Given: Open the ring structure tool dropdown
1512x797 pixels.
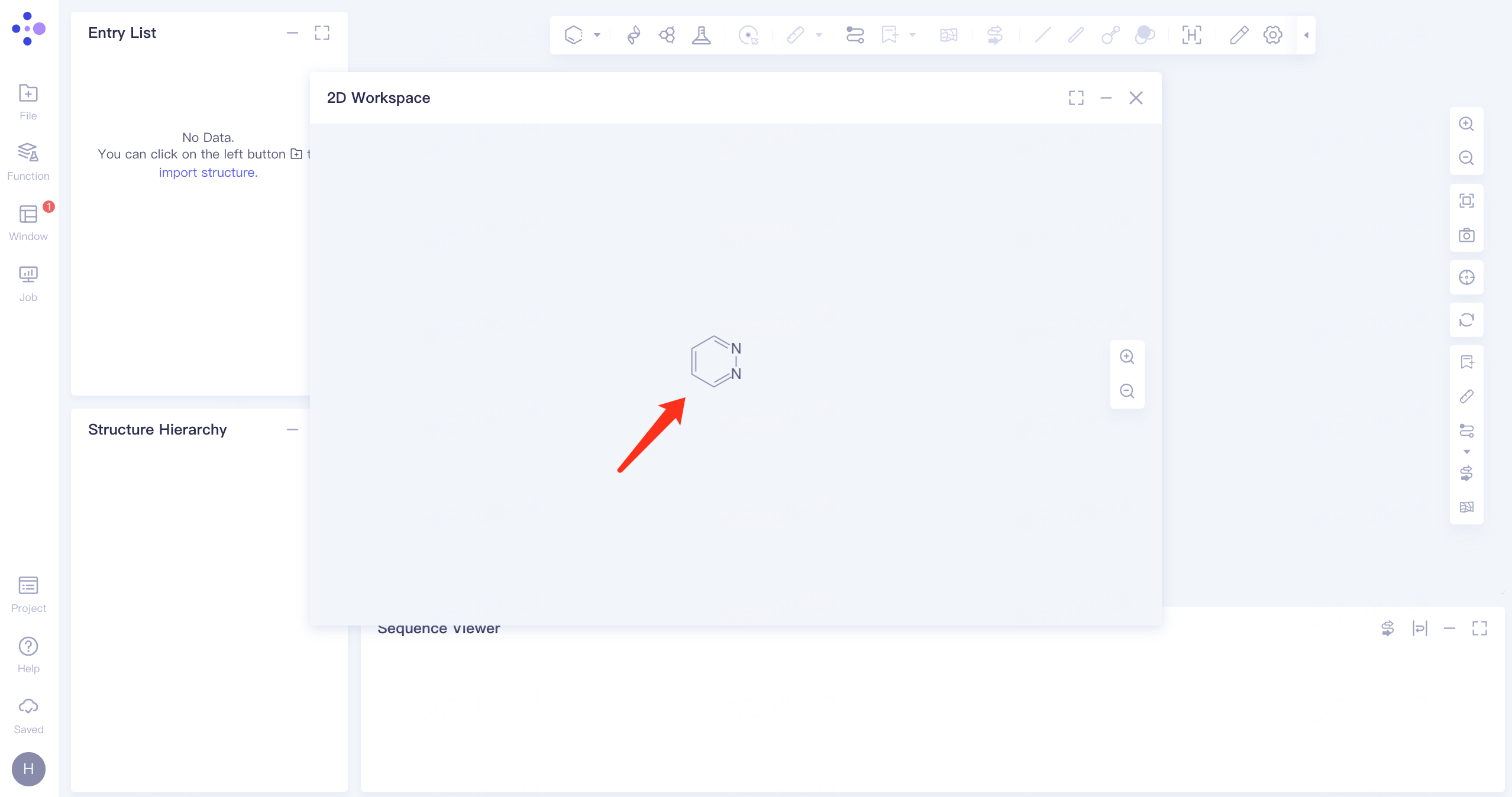Looking at the screenshot, I should pyautogui.click(x=597, y=35).
